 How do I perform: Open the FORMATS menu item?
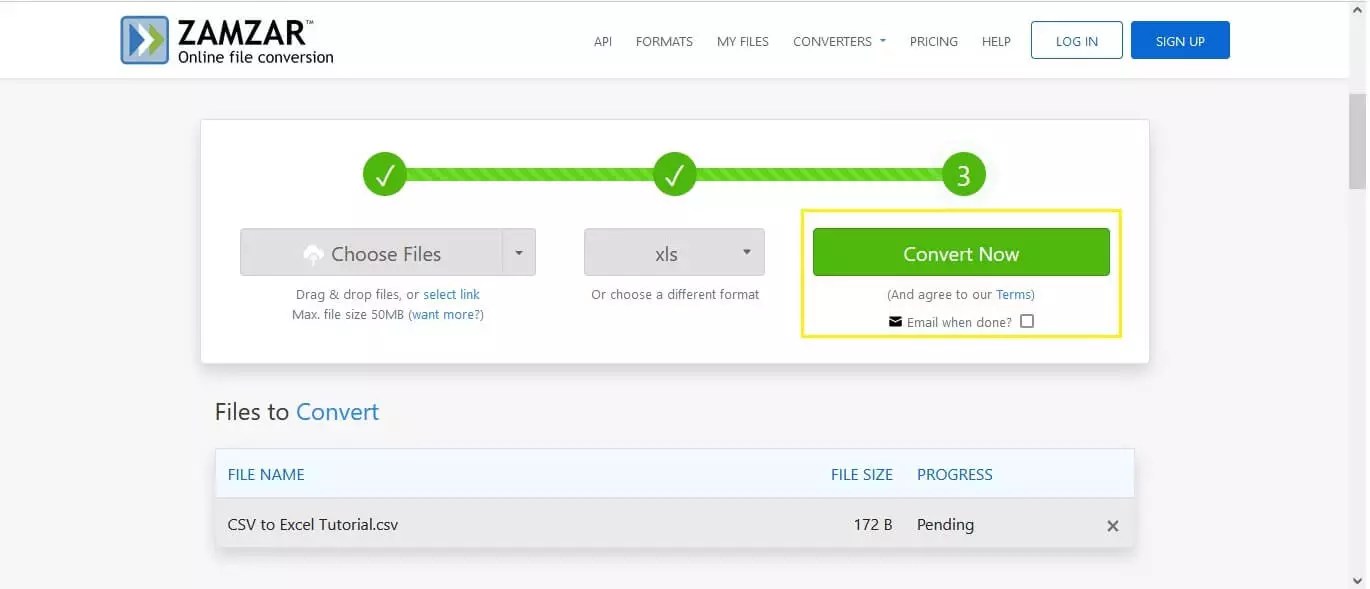(663, 41)
